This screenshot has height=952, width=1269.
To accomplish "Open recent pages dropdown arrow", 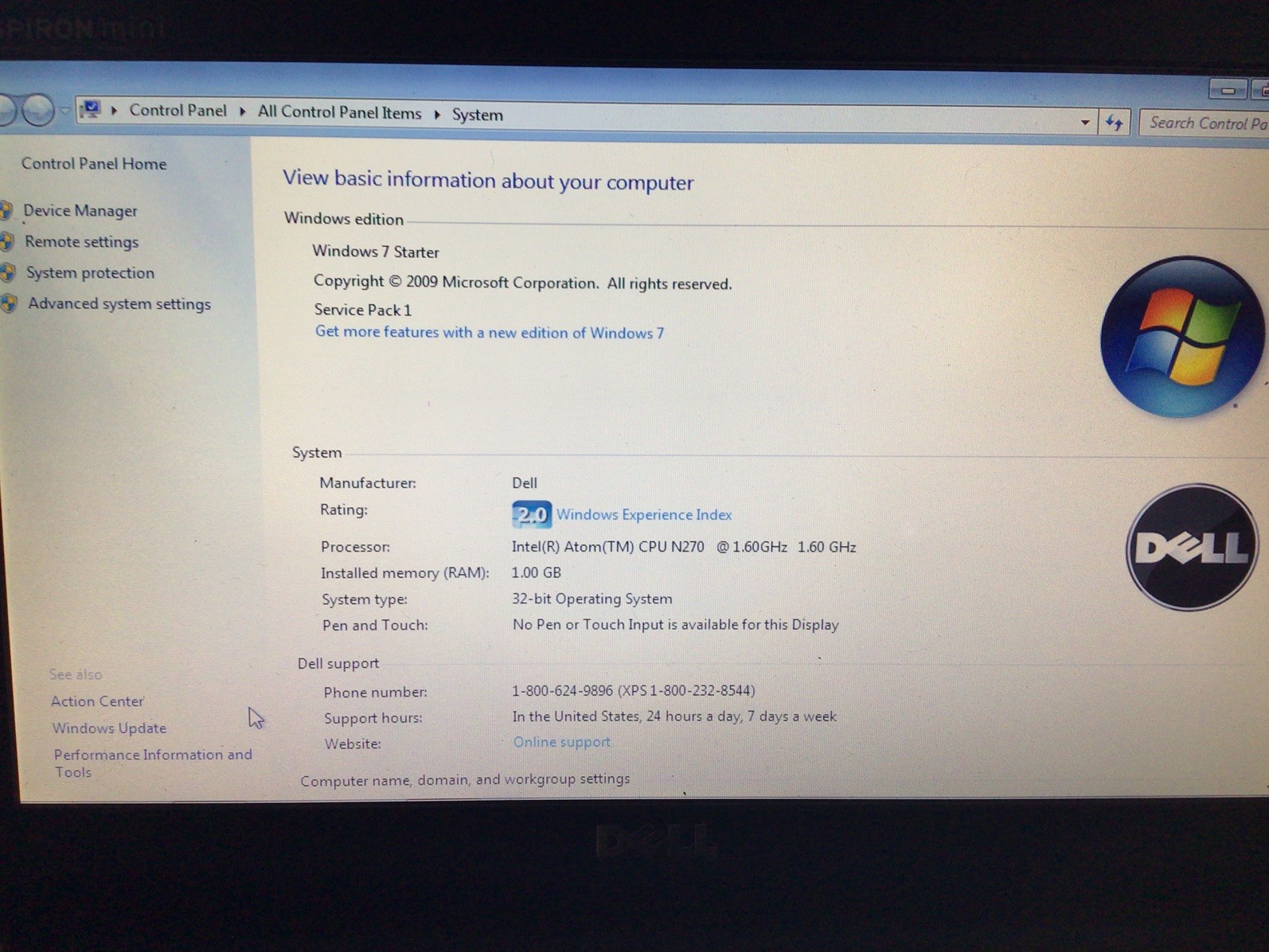I will tap(65, 110).
